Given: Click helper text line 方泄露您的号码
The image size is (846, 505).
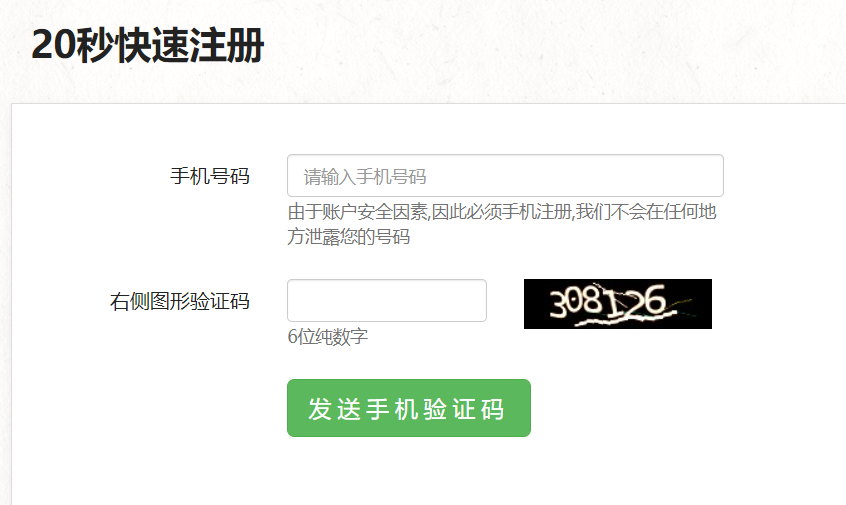Looking at the screenshot, I should pos(349,236).
